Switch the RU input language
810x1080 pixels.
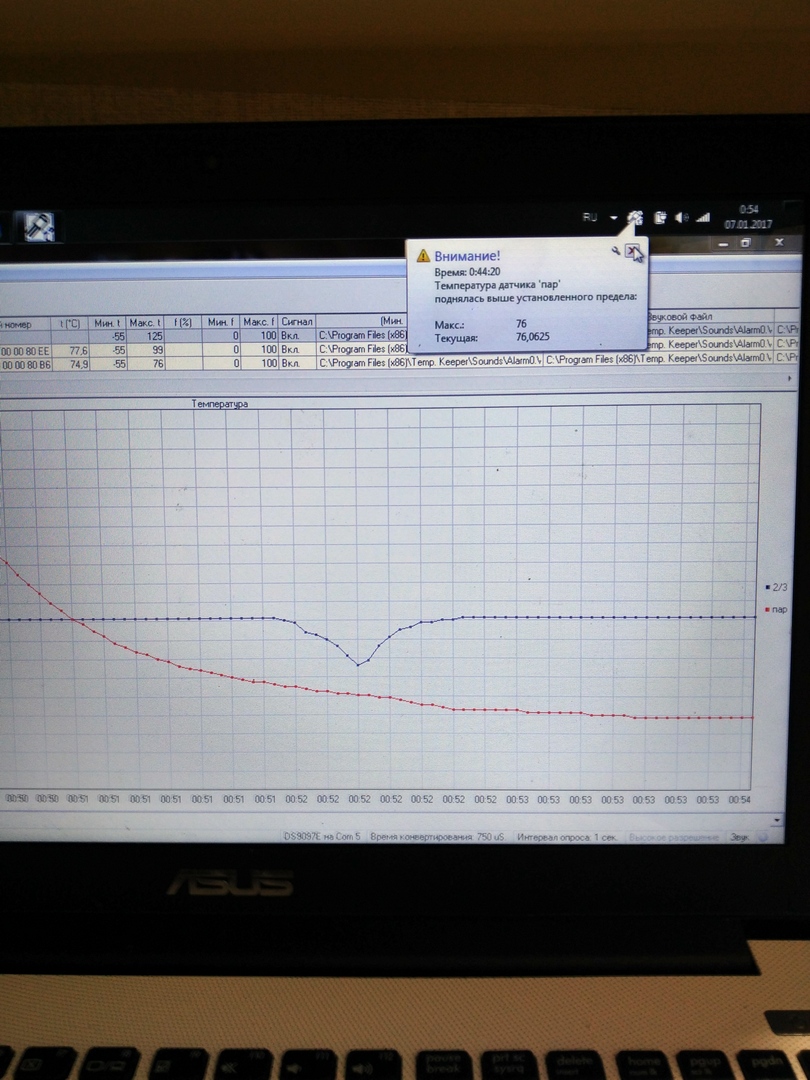point(590,217)
